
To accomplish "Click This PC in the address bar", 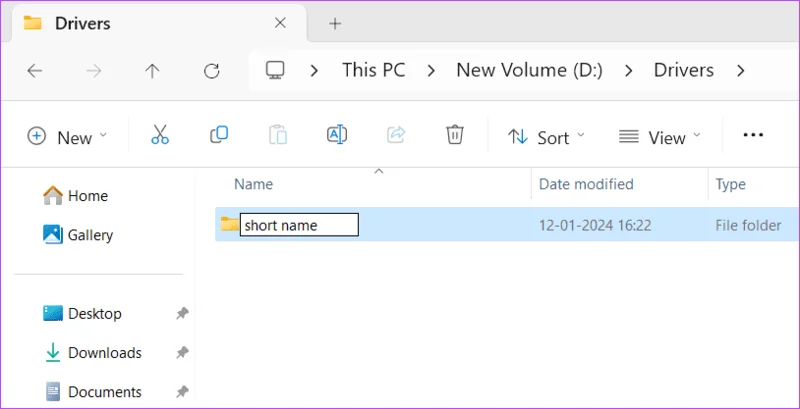I will click(373, 70).
